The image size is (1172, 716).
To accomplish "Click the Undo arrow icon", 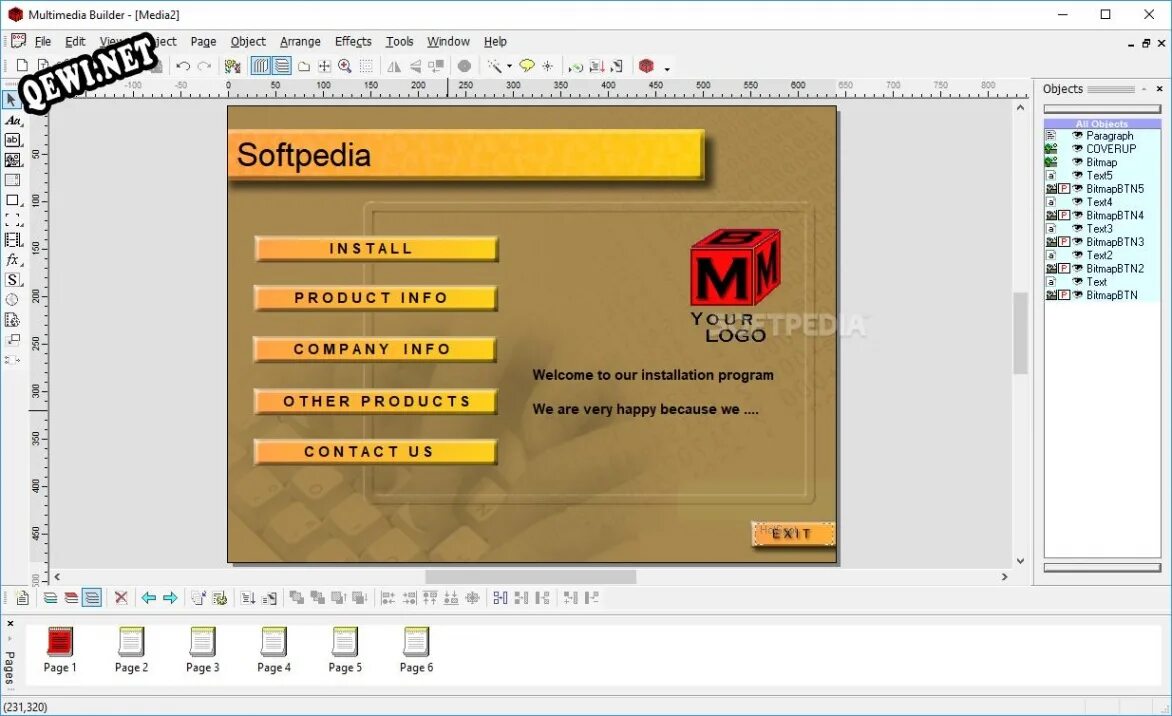I will [183, 67].
